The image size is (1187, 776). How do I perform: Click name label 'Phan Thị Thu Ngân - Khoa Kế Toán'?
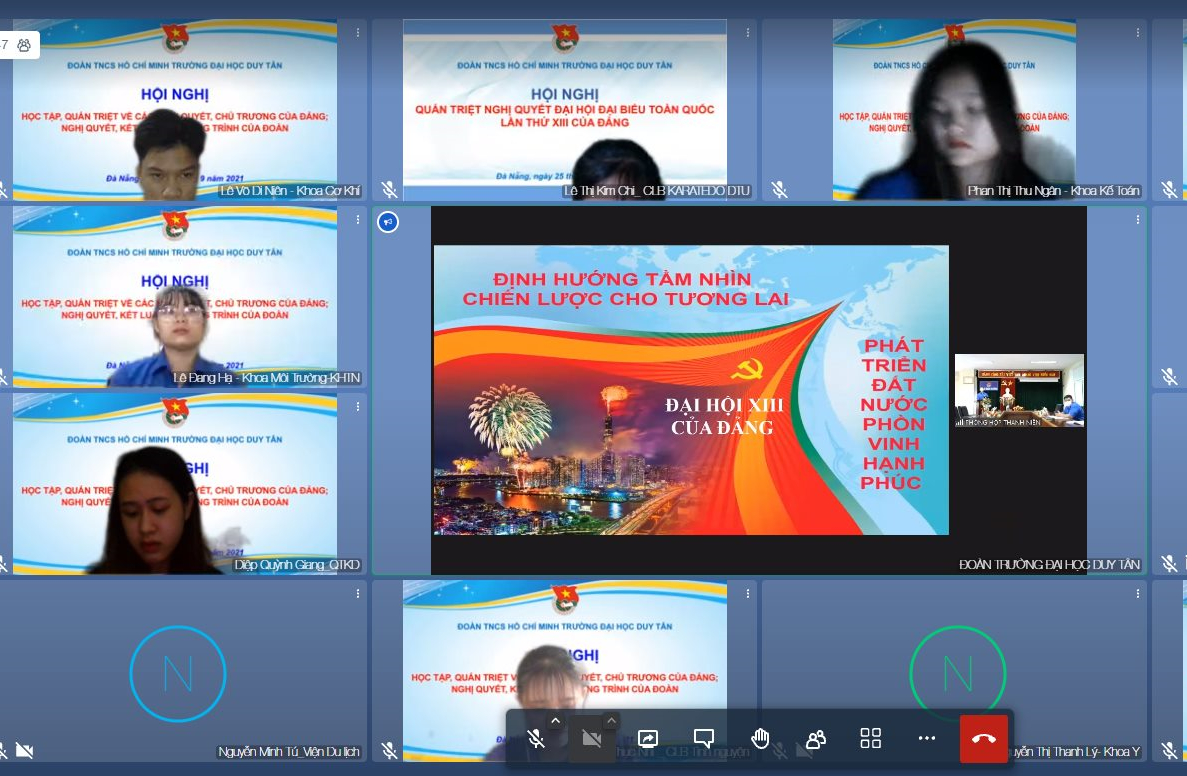point(1054,191)
